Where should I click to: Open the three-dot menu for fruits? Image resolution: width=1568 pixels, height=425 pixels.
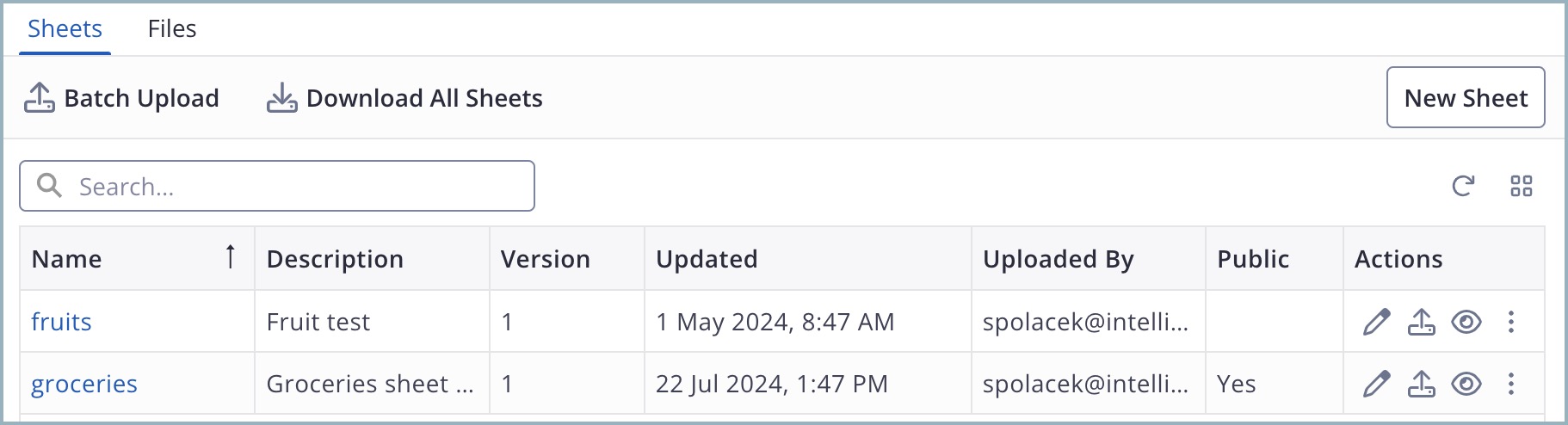[1511, 322]
